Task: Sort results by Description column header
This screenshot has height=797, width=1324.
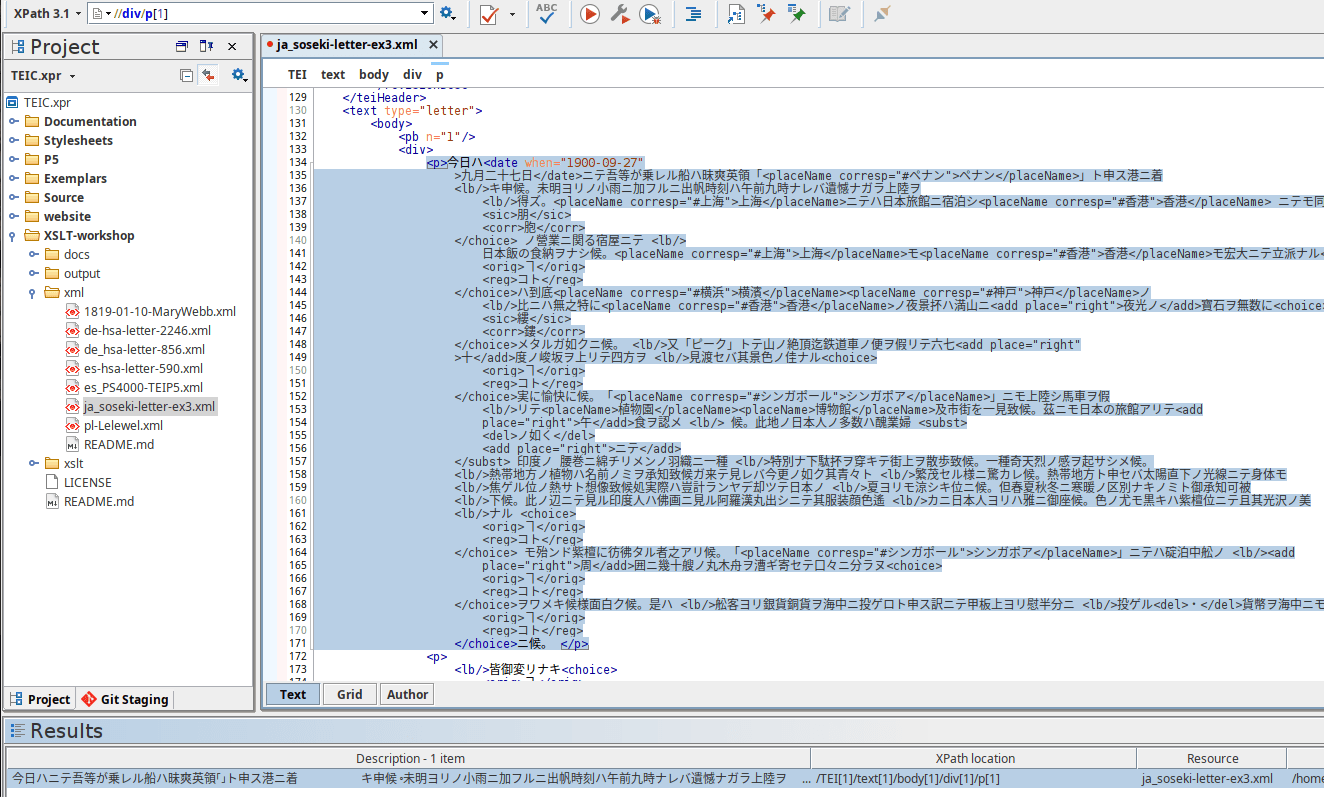Action: tap(410, 759)
